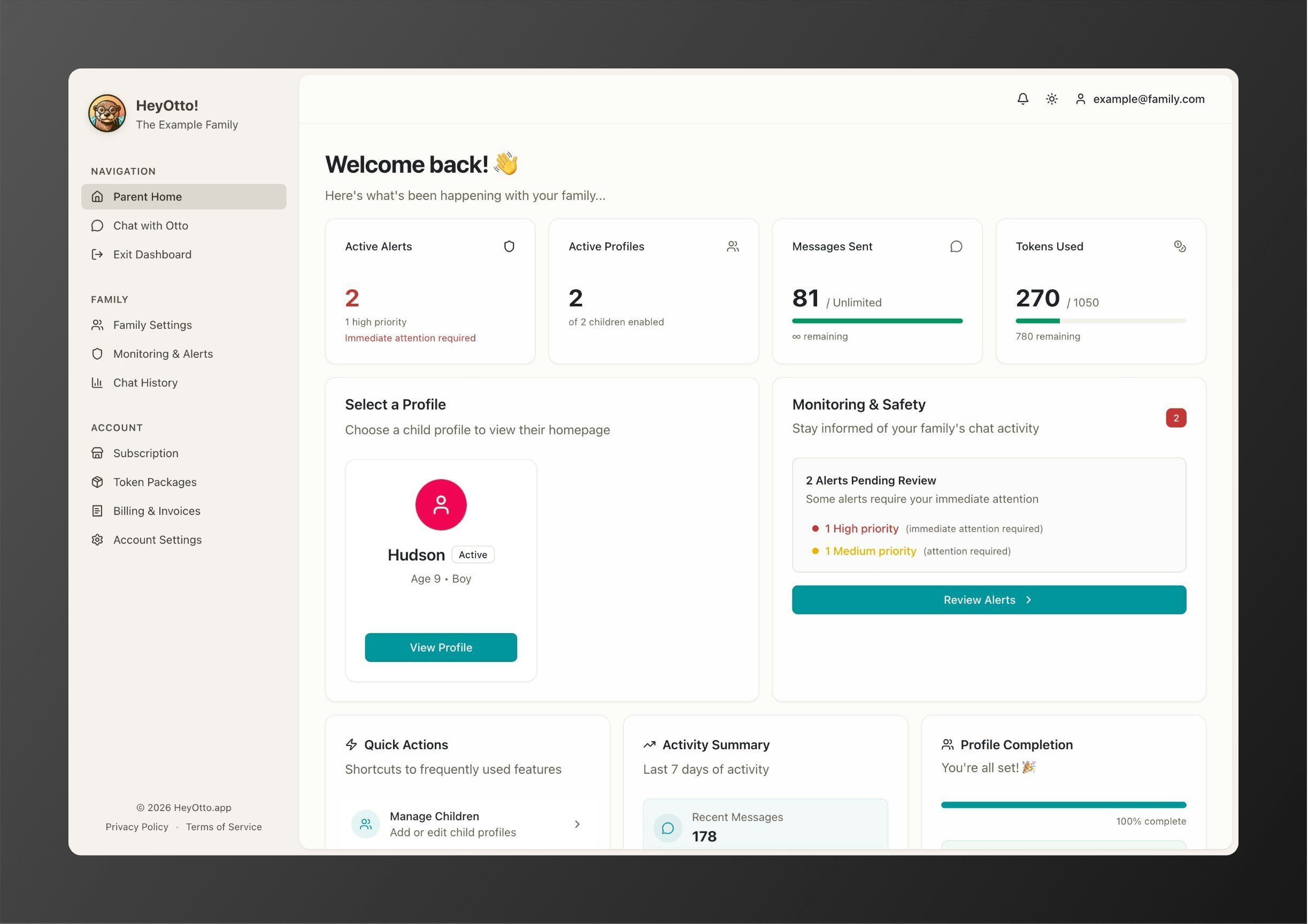Image resolution: width=1308 pixels, height=924 pixels.
Task: Open Token Packages from sidebar
Action: [x=155, y=482]
